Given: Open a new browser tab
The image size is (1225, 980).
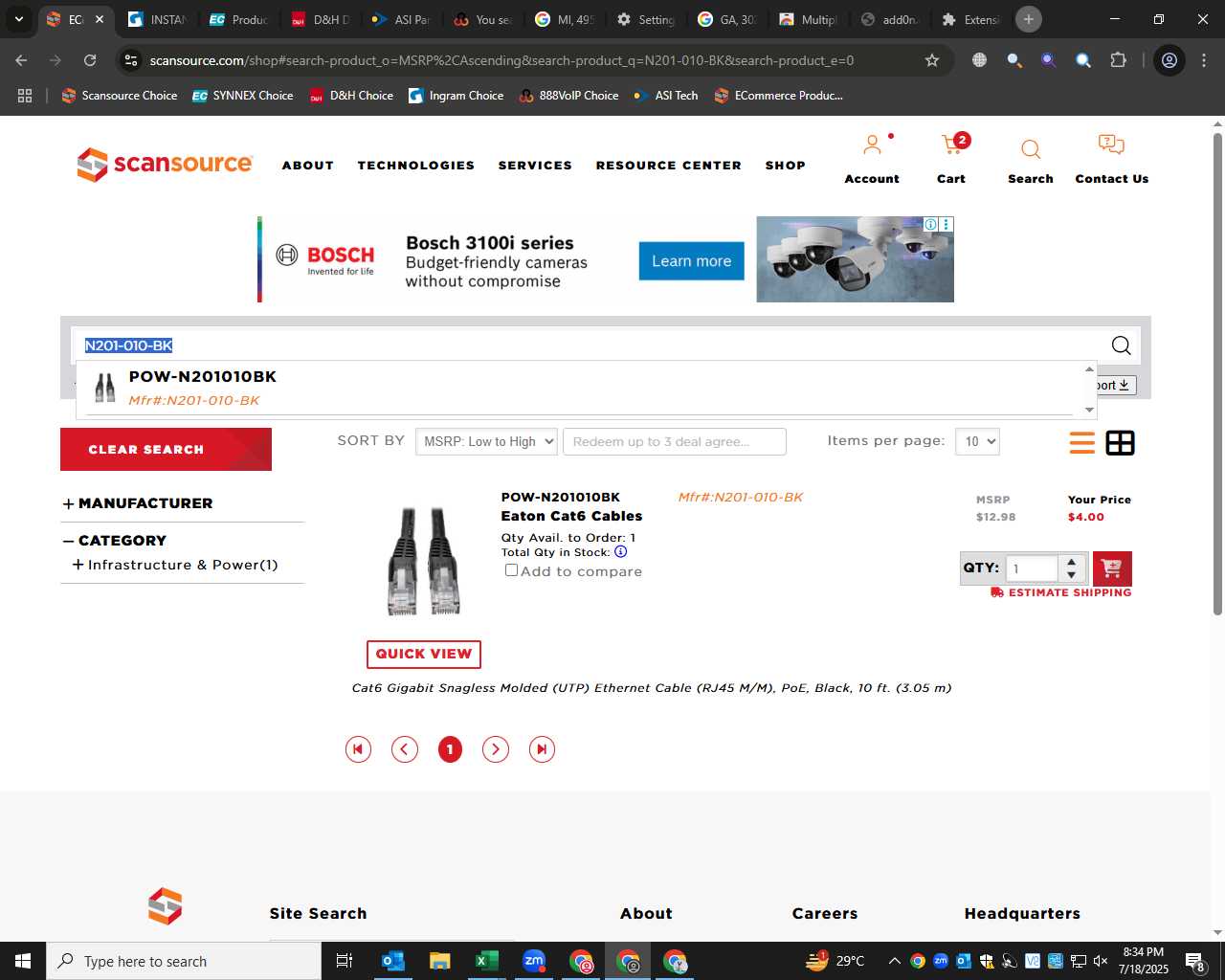Looking at the screenshot, I should point(1029,19).
